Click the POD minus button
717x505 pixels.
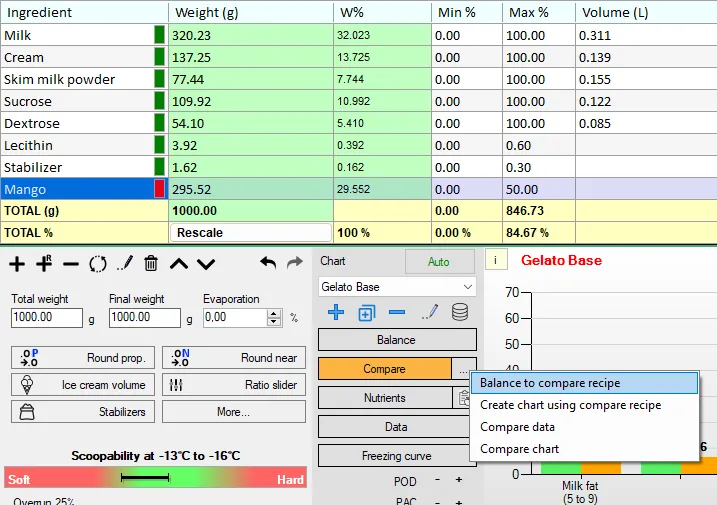[x=437, y=480]
